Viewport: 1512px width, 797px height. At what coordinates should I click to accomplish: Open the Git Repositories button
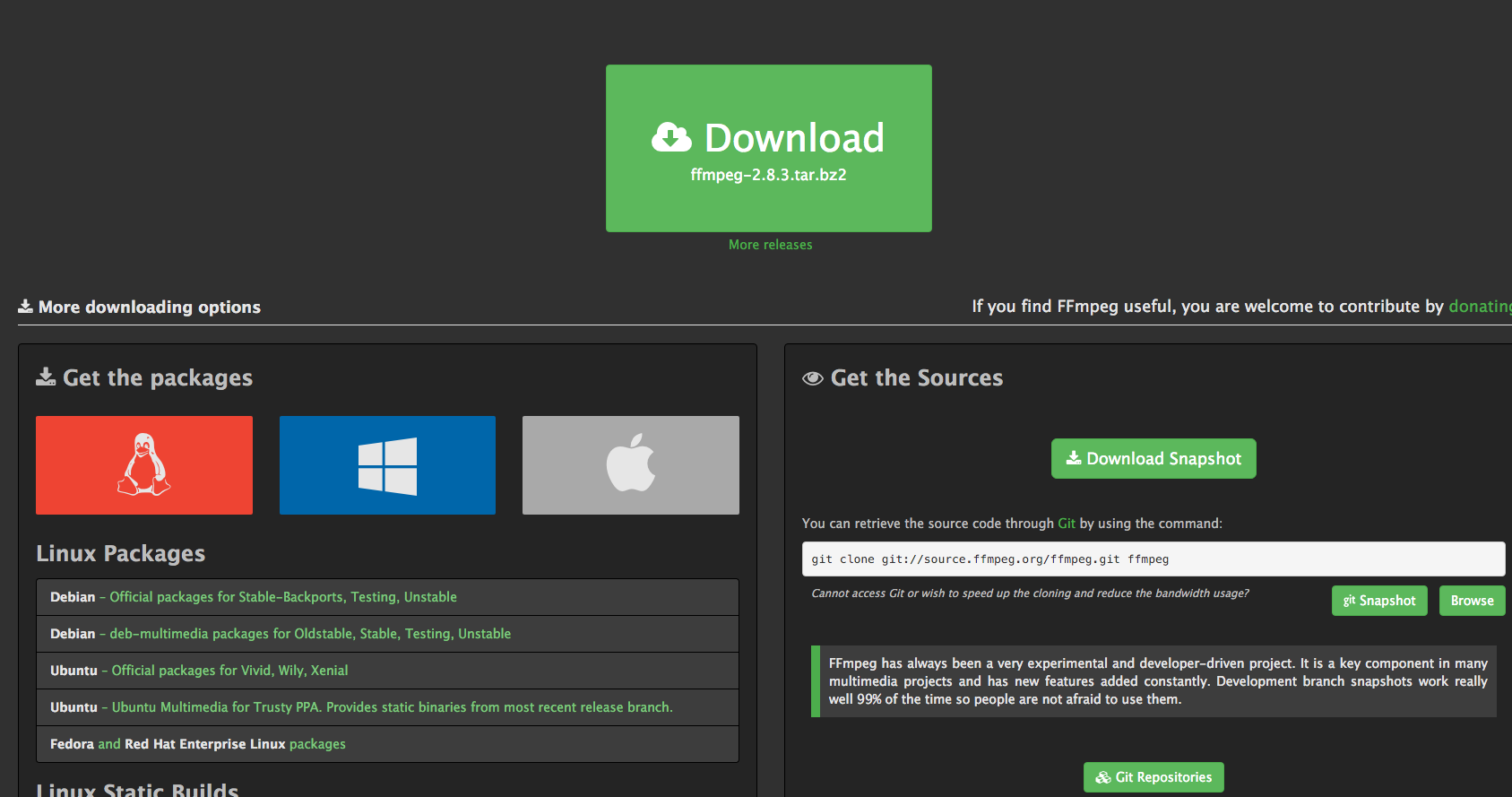click(1153, 777)
